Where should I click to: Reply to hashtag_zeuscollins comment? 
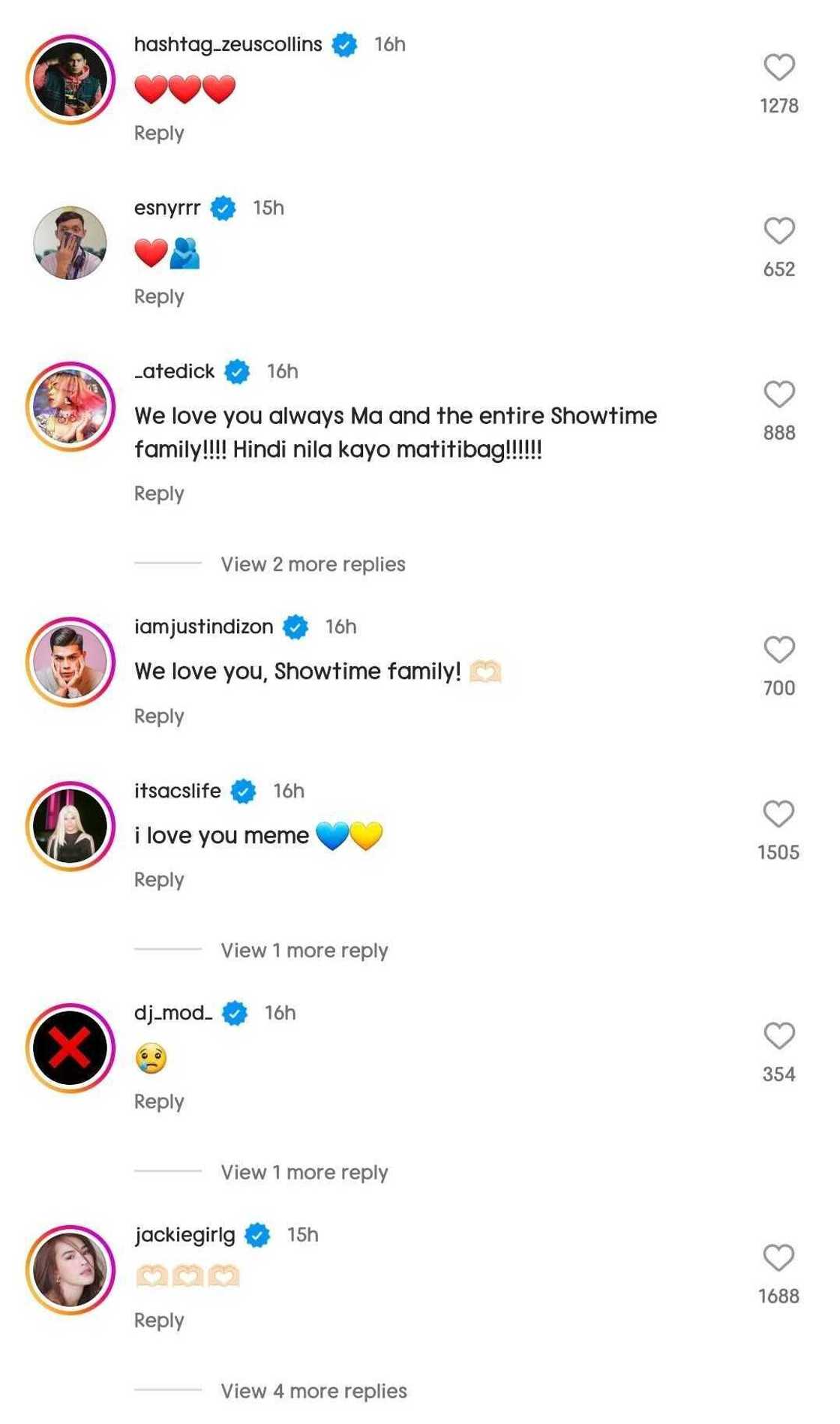click(x=159, y=134)
